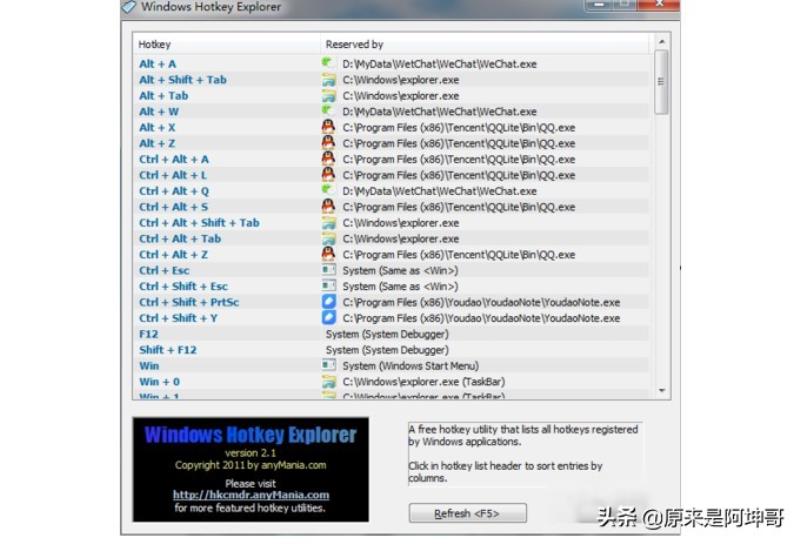This screenshot has height=544, width=800.
Task: Click the explorer icon in Alt + Tab row
Action: [x=329, y=95]
